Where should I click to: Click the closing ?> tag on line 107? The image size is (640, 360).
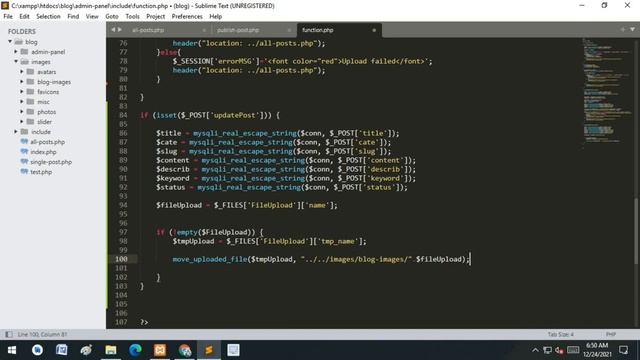144,322
